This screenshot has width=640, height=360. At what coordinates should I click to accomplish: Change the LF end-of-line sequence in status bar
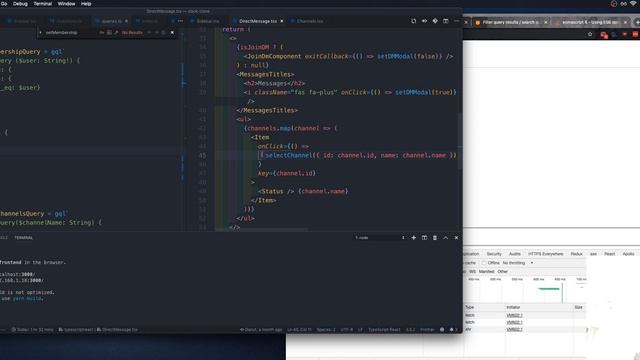point(360,330)
